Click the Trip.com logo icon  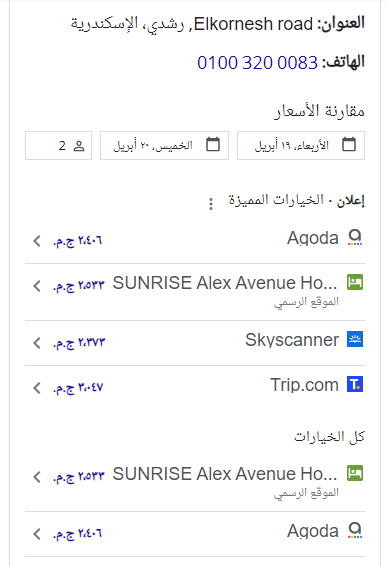355,384
